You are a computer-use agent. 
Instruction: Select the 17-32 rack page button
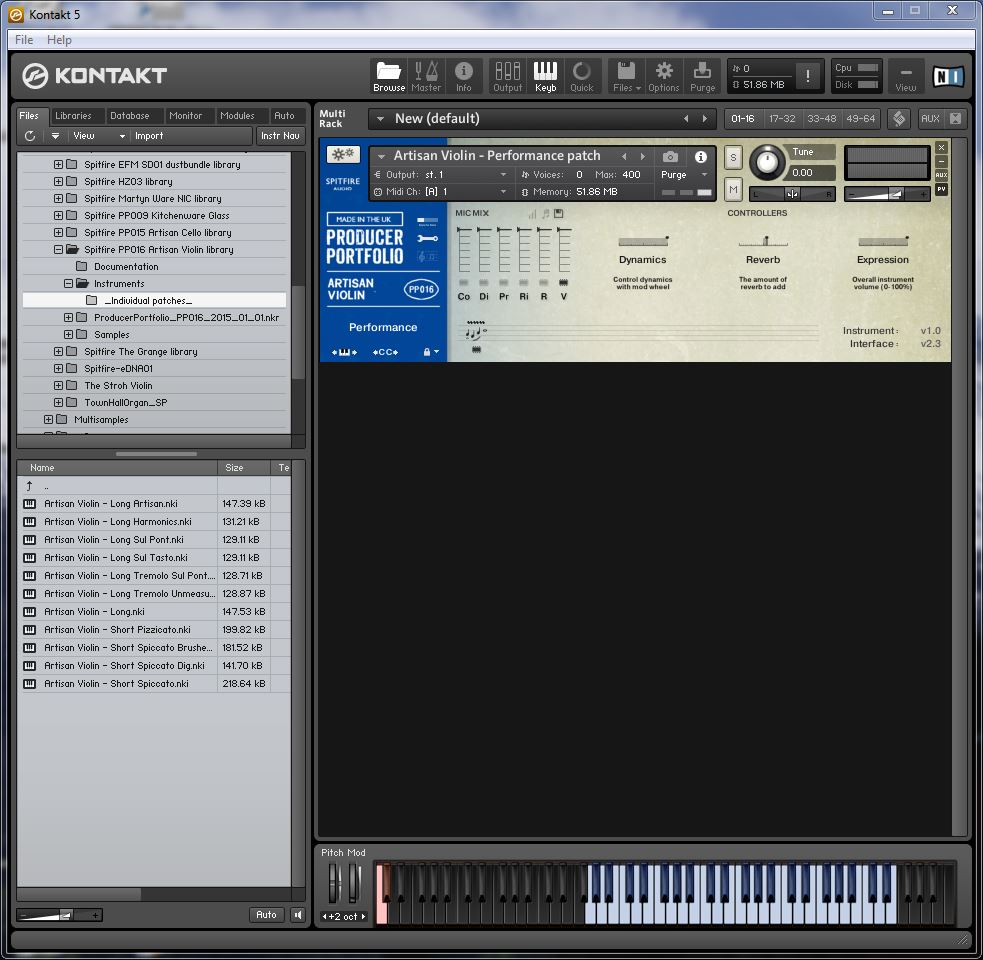[782, 119]
